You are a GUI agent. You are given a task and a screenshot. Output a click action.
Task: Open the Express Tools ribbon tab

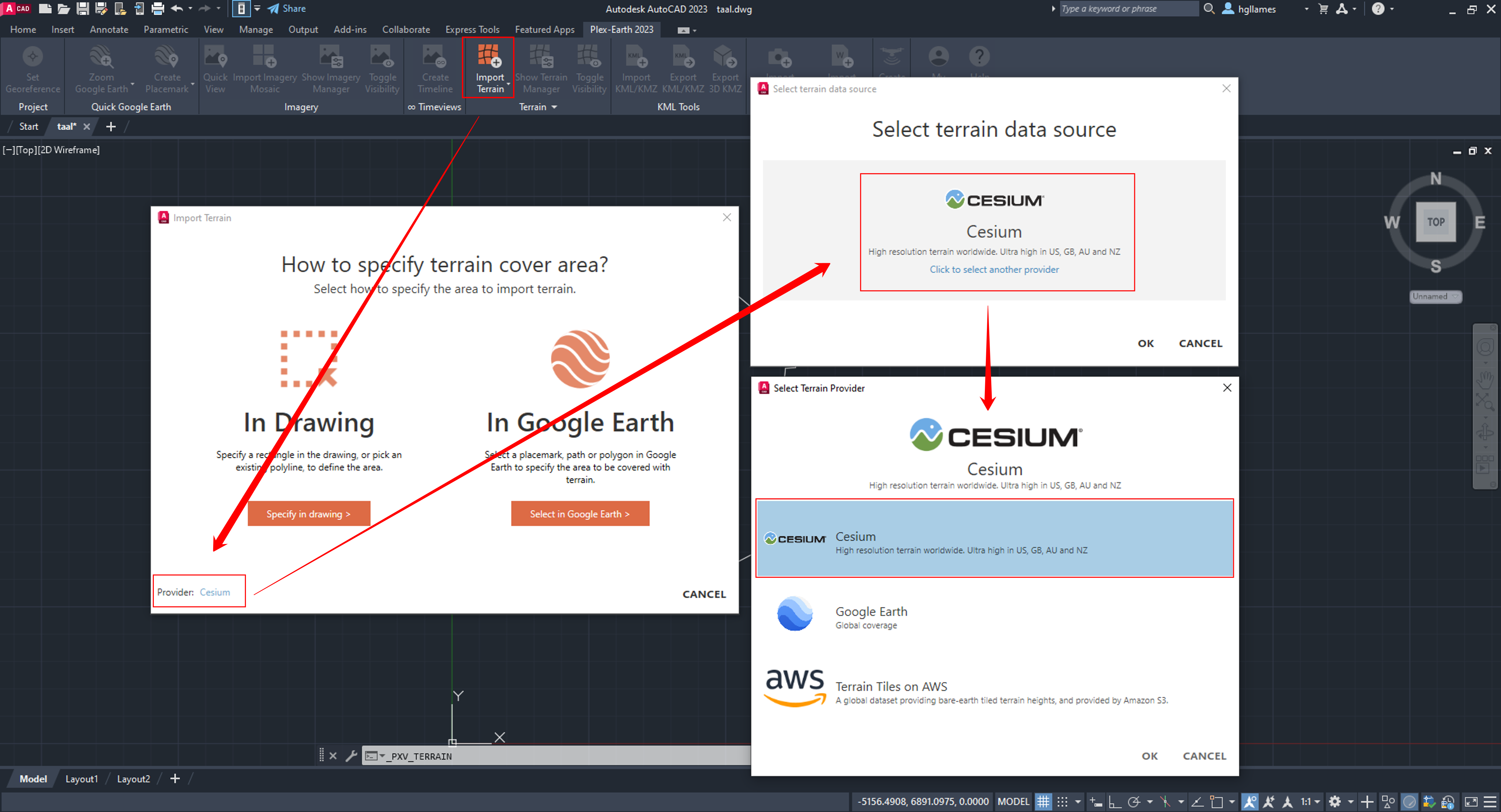coord(472,29)
